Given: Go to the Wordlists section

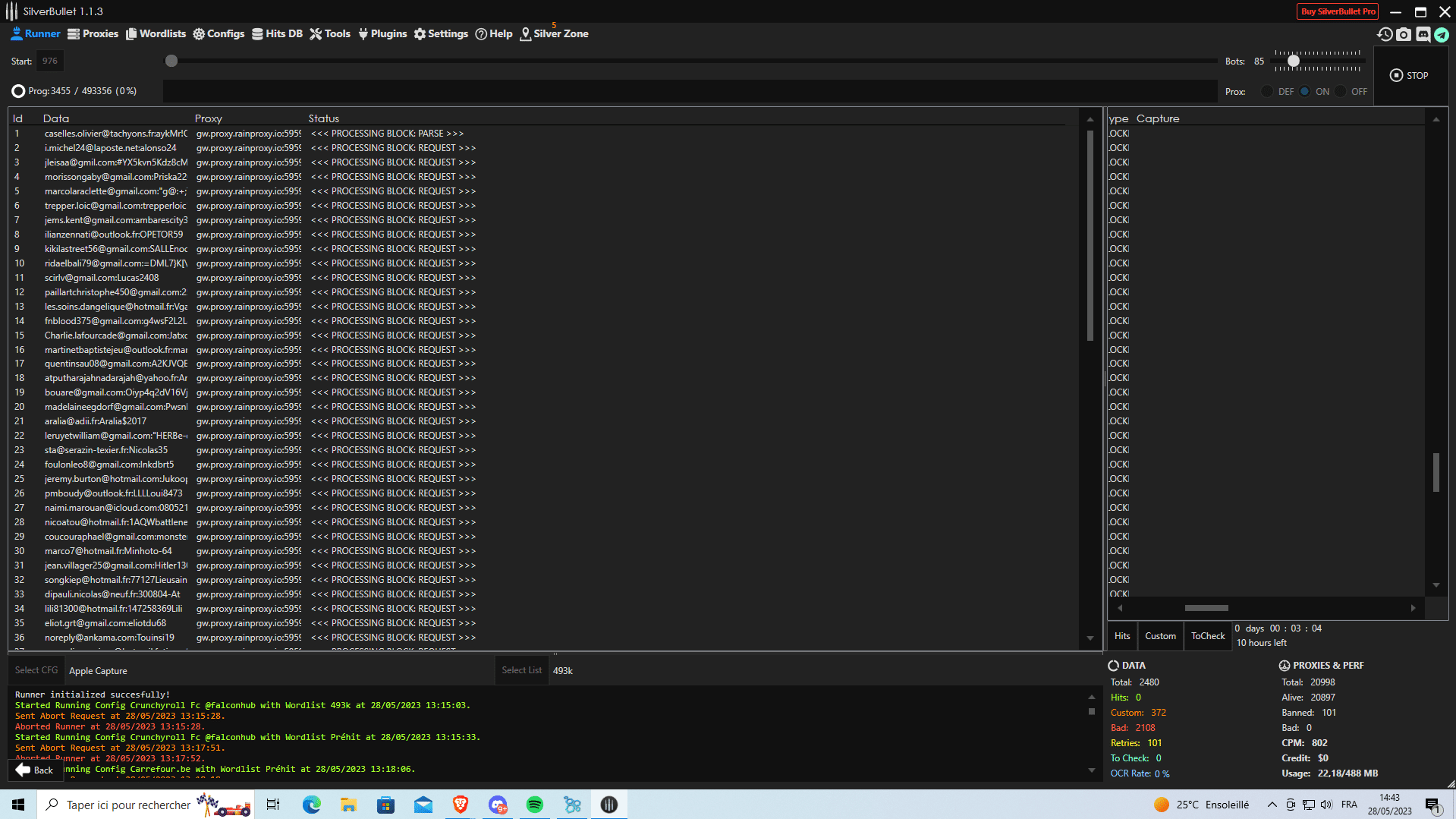Looking at the screenshot, I should [156, 34].
